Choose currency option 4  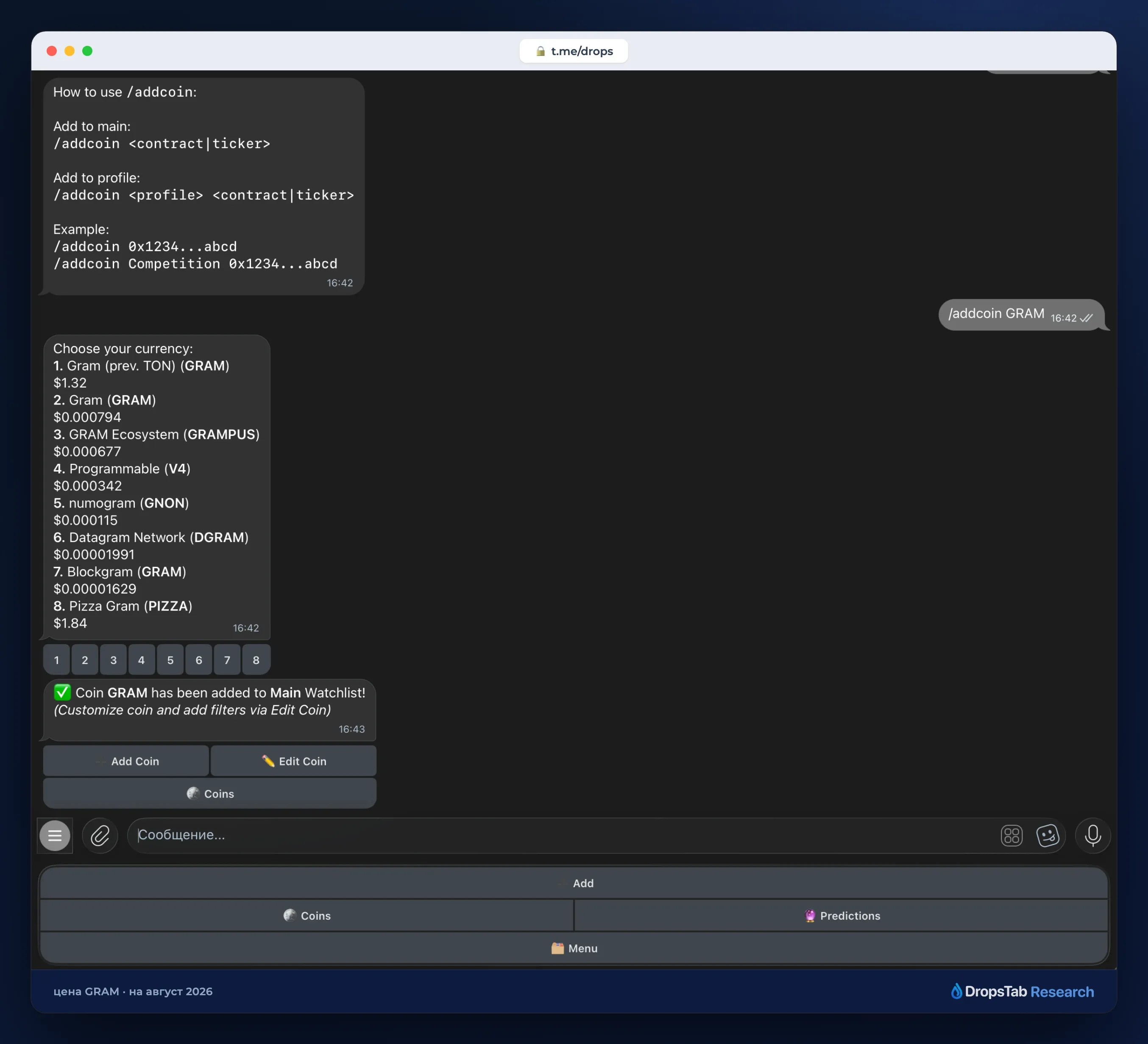tap(142, 659)
